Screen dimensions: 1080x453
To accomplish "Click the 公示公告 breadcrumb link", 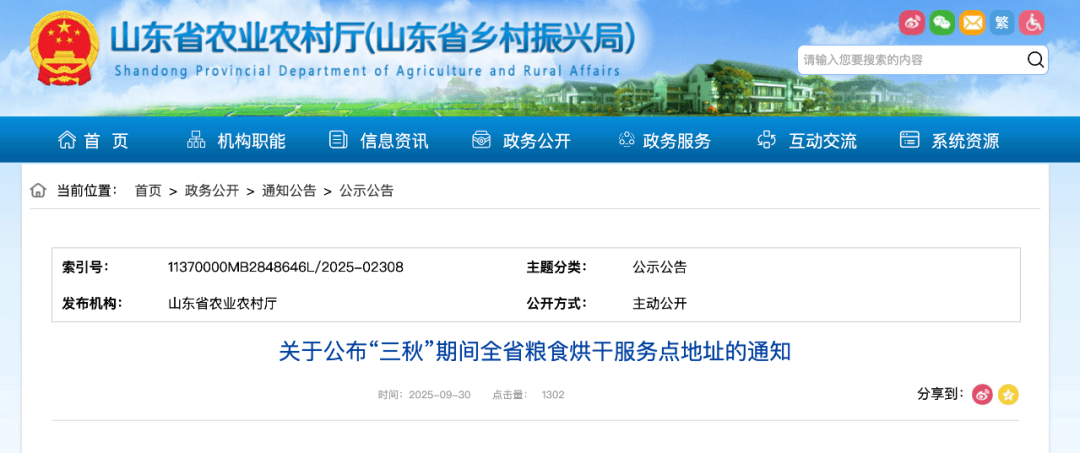I will point(366,190).
